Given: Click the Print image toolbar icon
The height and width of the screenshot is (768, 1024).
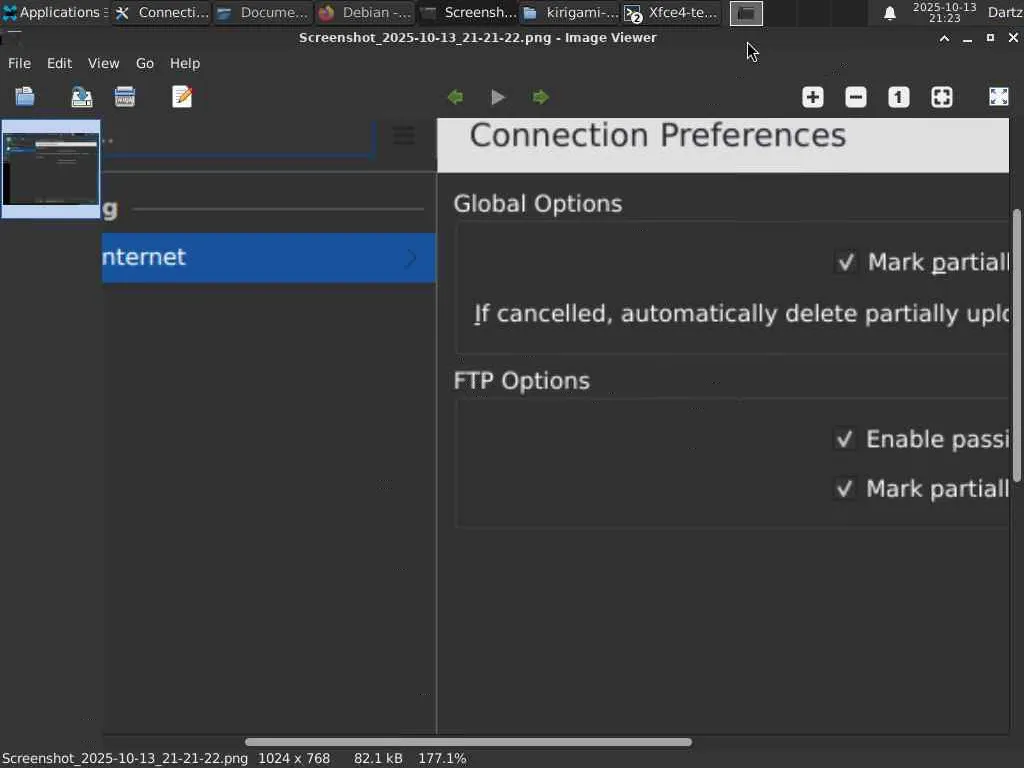Looking at the screenshot, I should click(125, 97).
